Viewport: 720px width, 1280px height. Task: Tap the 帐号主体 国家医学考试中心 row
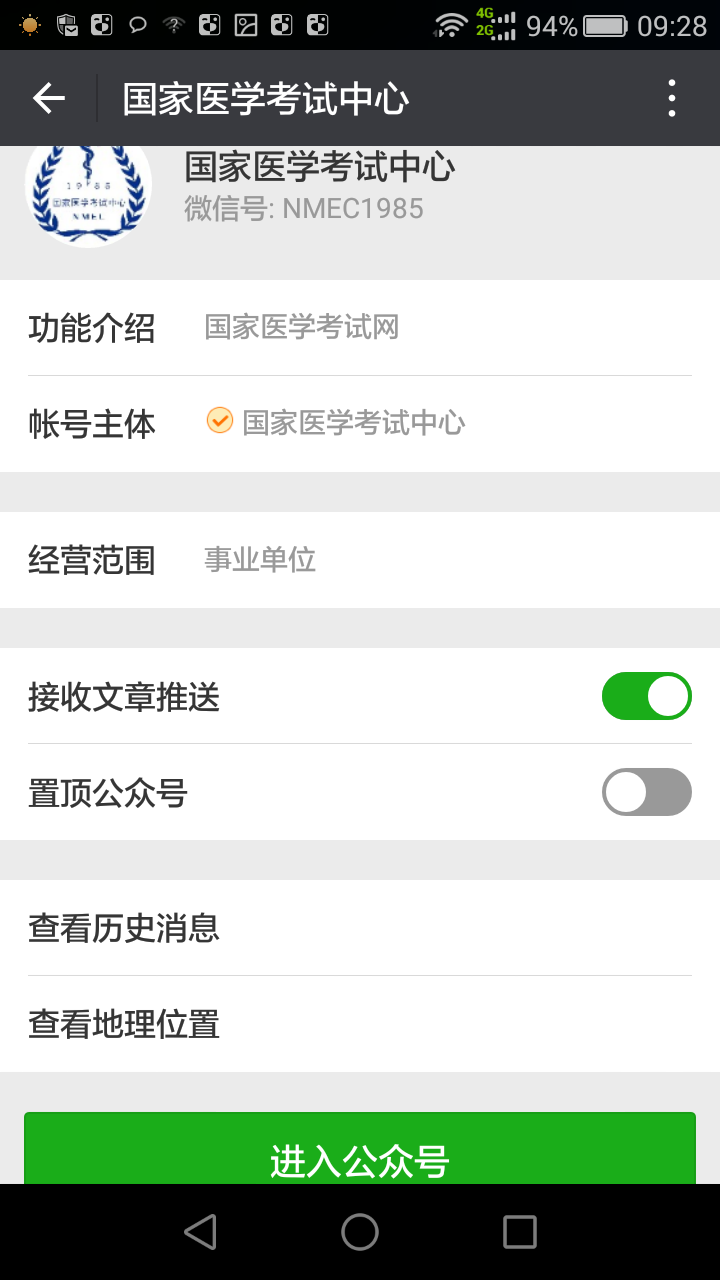360,423
